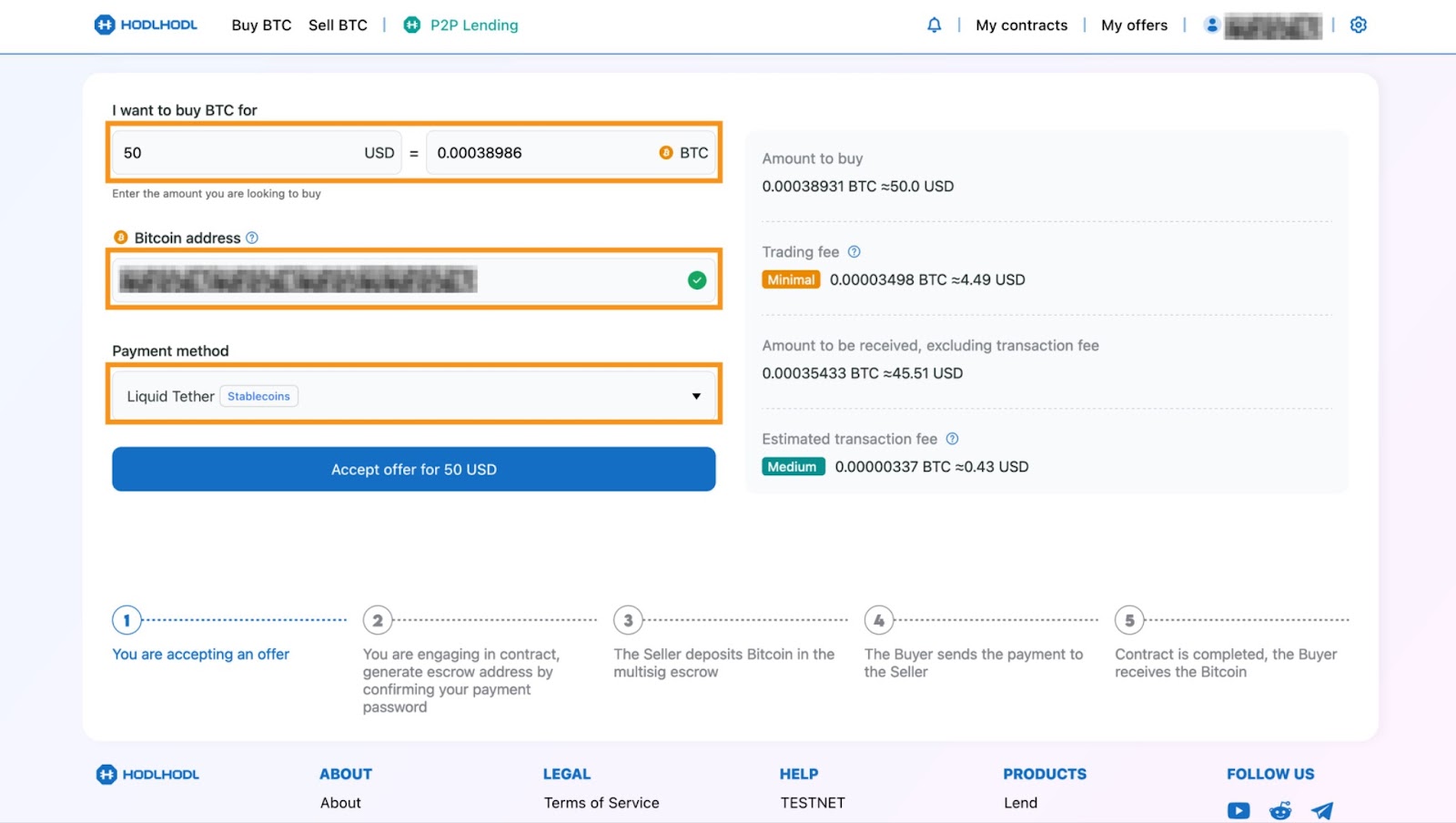This screenshot has height=823, width=1456.
Task: Expand the Payment method dropdown arrow
Action: click(696, 396)
